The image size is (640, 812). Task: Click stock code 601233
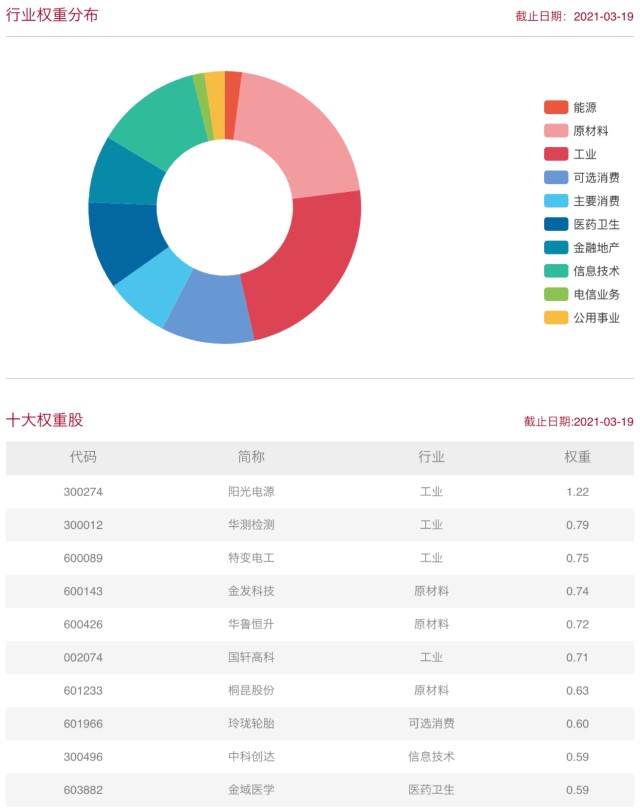click(x=83, y=691)
